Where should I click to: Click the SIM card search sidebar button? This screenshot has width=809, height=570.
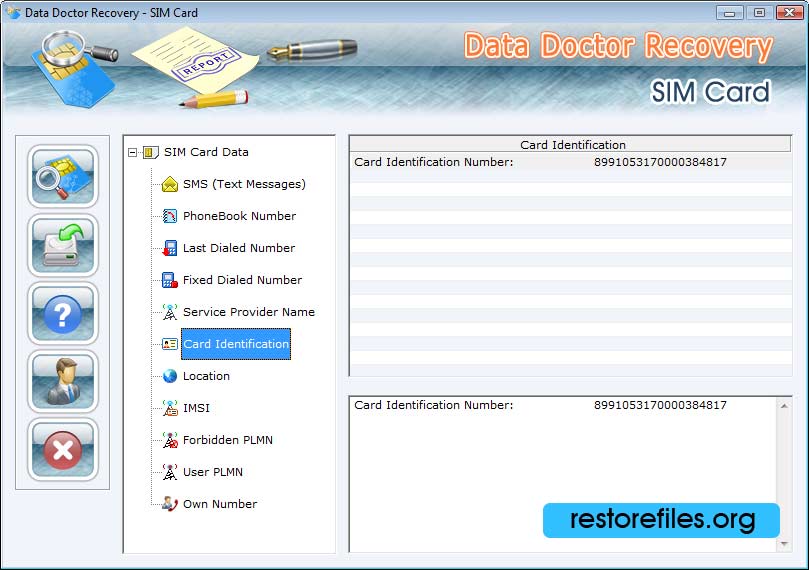(x=62, y=176)
